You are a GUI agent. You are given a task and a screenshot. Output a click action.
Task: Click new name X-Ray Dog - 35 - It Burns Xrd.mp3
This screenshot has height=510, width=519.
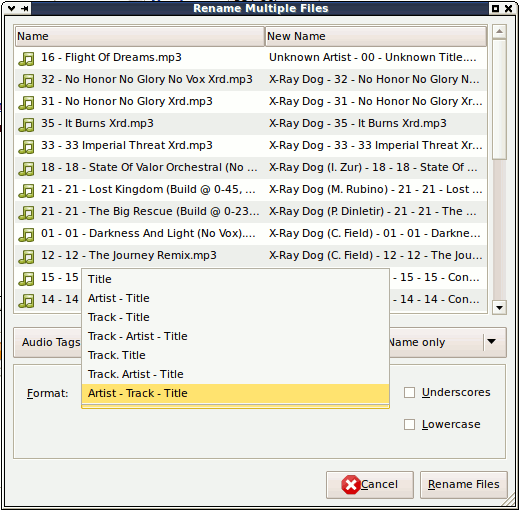358,123
